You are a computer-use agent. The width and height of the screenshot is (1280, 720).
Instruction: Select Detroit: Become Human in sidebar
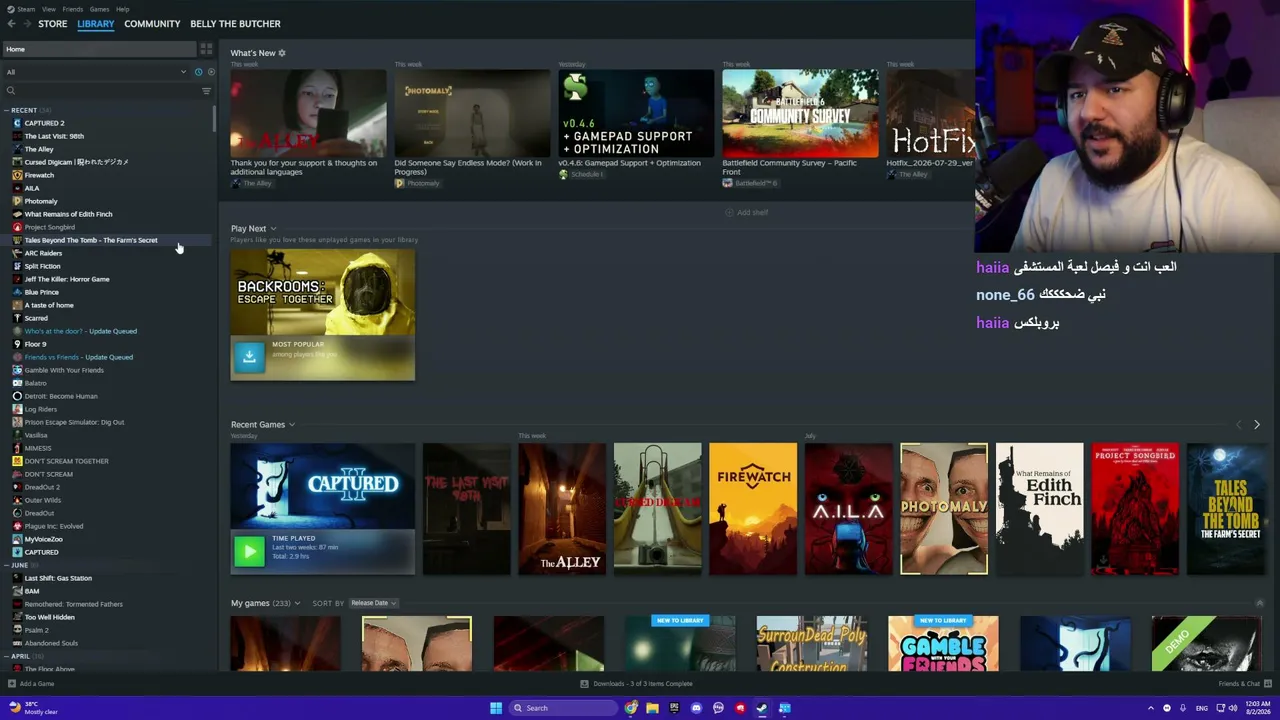[60, 396]
